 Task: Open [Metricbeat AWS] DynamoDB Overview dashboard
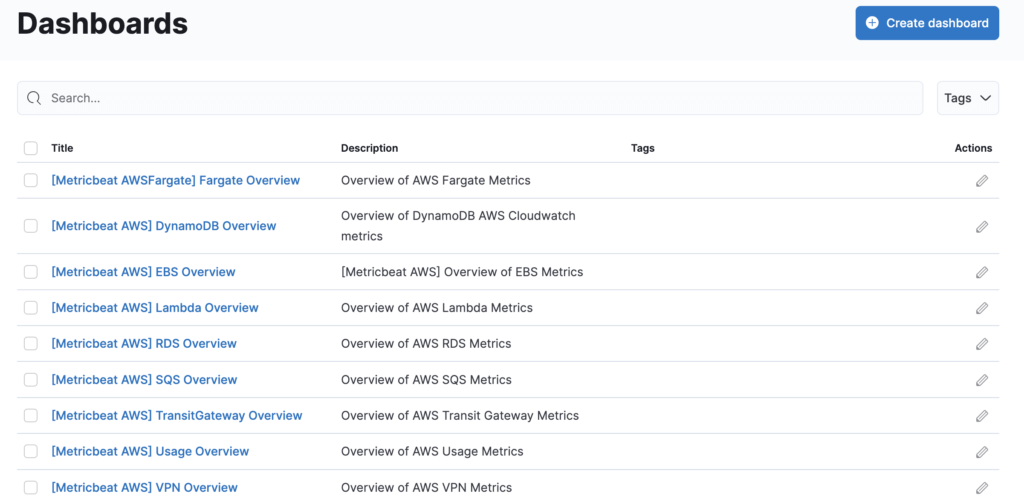click(164, 226)
